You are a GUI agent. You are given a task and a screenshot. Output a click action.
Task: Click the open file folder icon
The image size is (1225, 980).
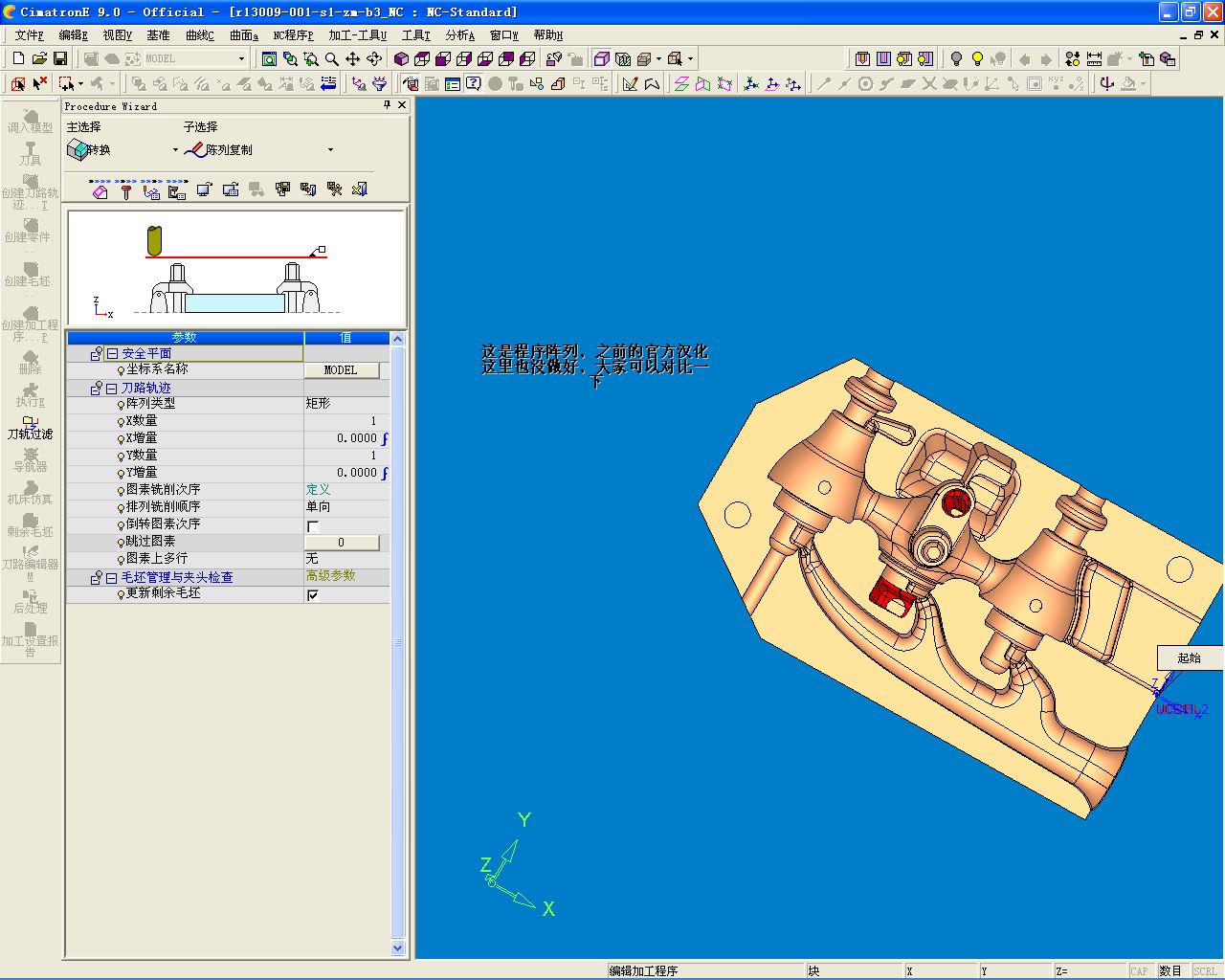click(x=39, y=59)
